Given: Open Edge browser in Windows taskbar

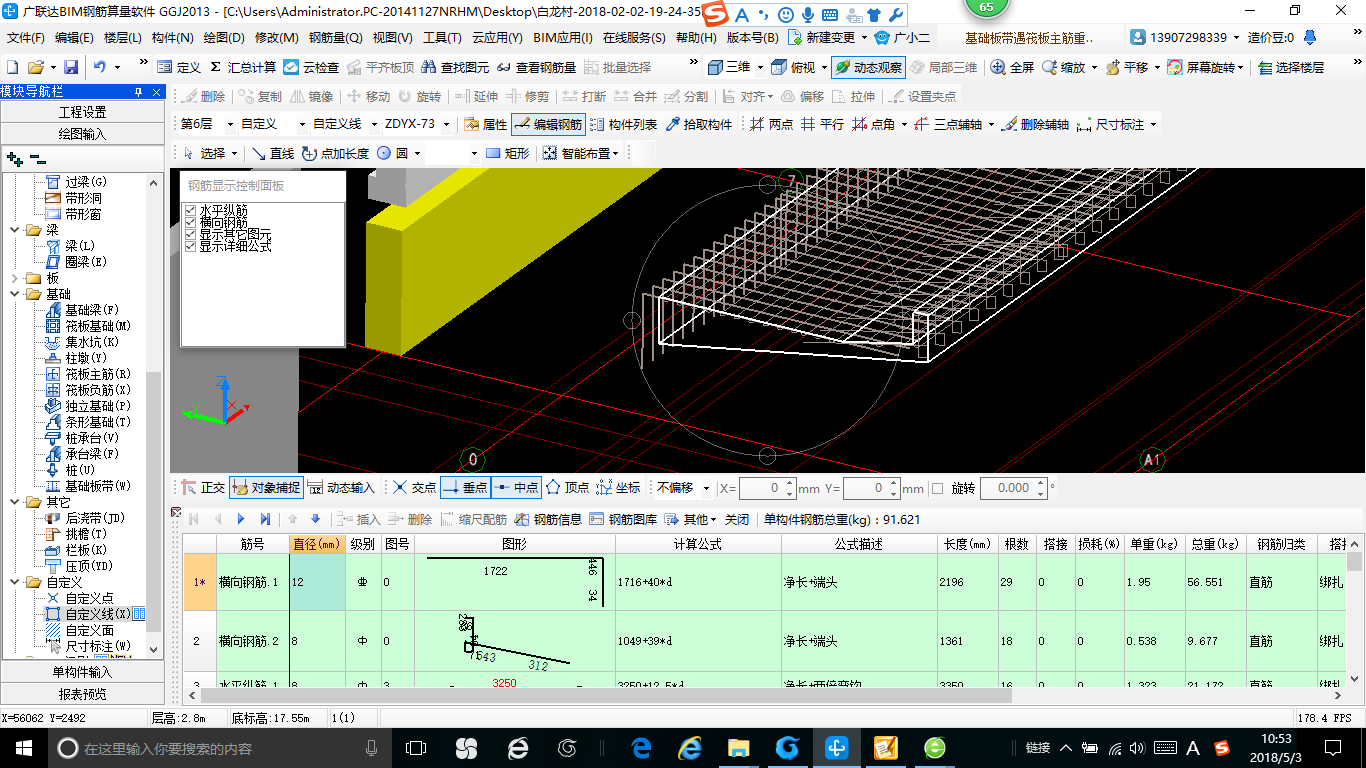Looking at the screenshot, I should click(x=641, y=747).
